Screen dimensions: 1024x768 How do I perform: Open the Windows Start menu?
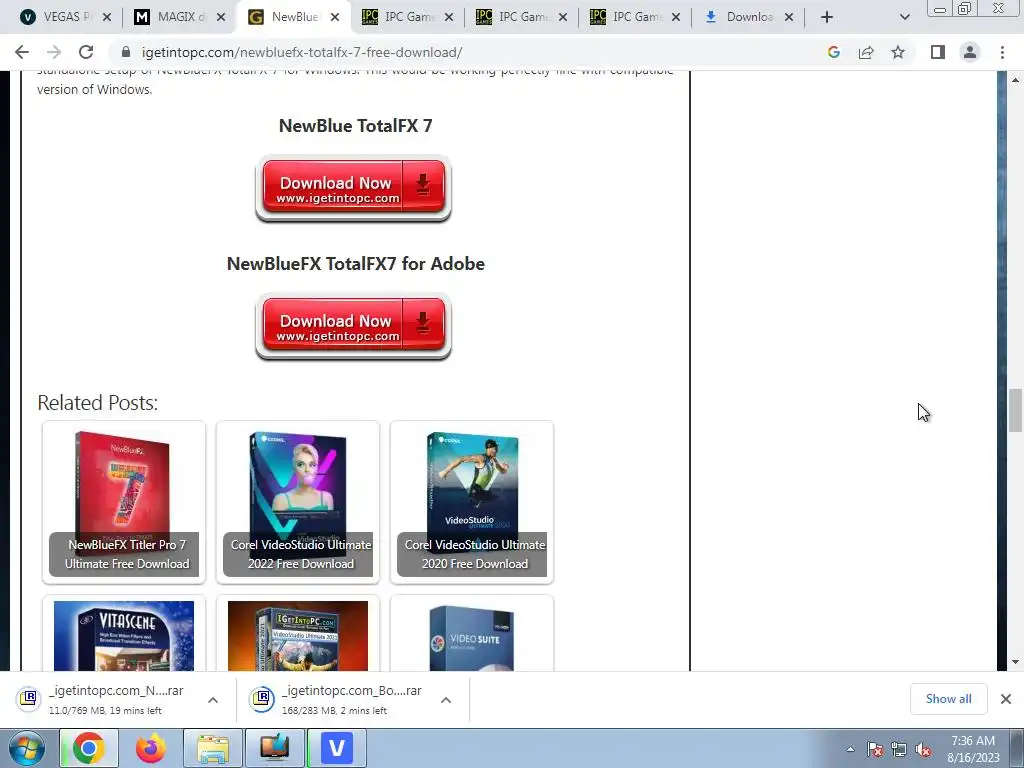pyautogui.click(x=26, y=748)
